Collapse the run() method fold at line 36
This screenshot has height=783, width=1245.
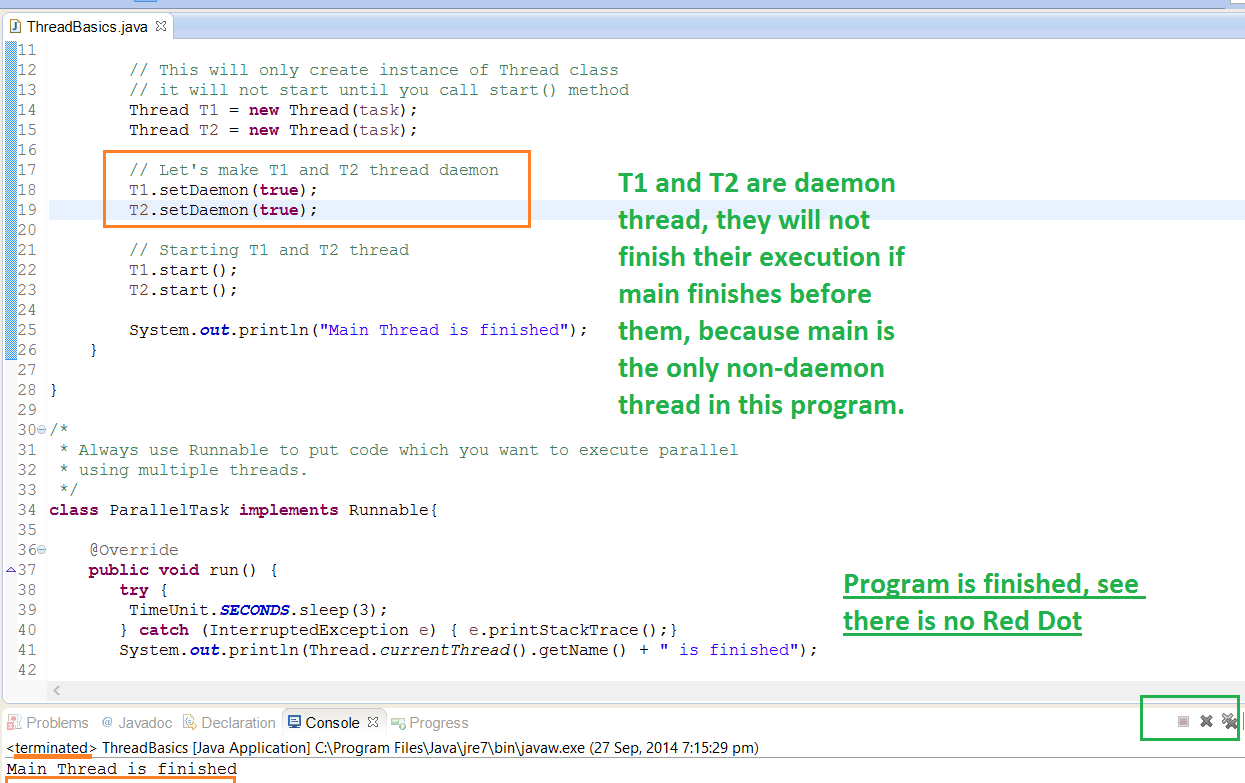40,549
